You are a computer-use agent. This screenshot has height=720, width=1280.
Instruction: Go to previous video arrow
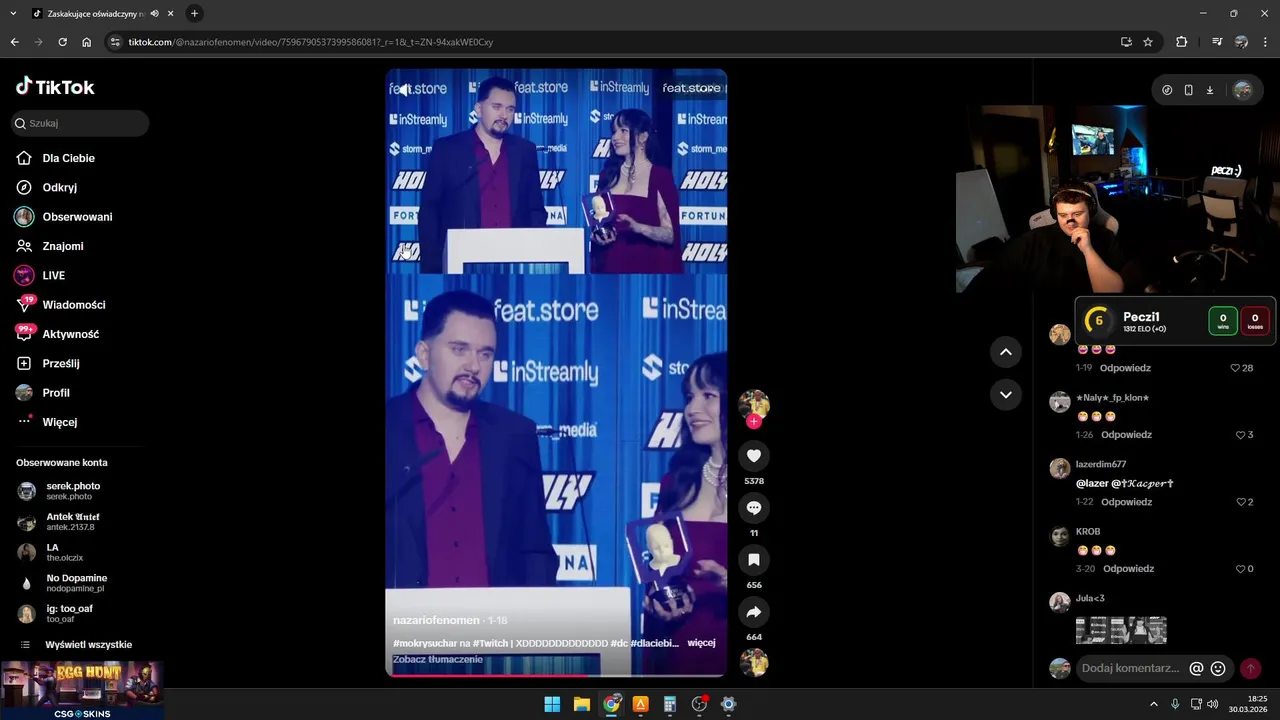point(1006,351)
